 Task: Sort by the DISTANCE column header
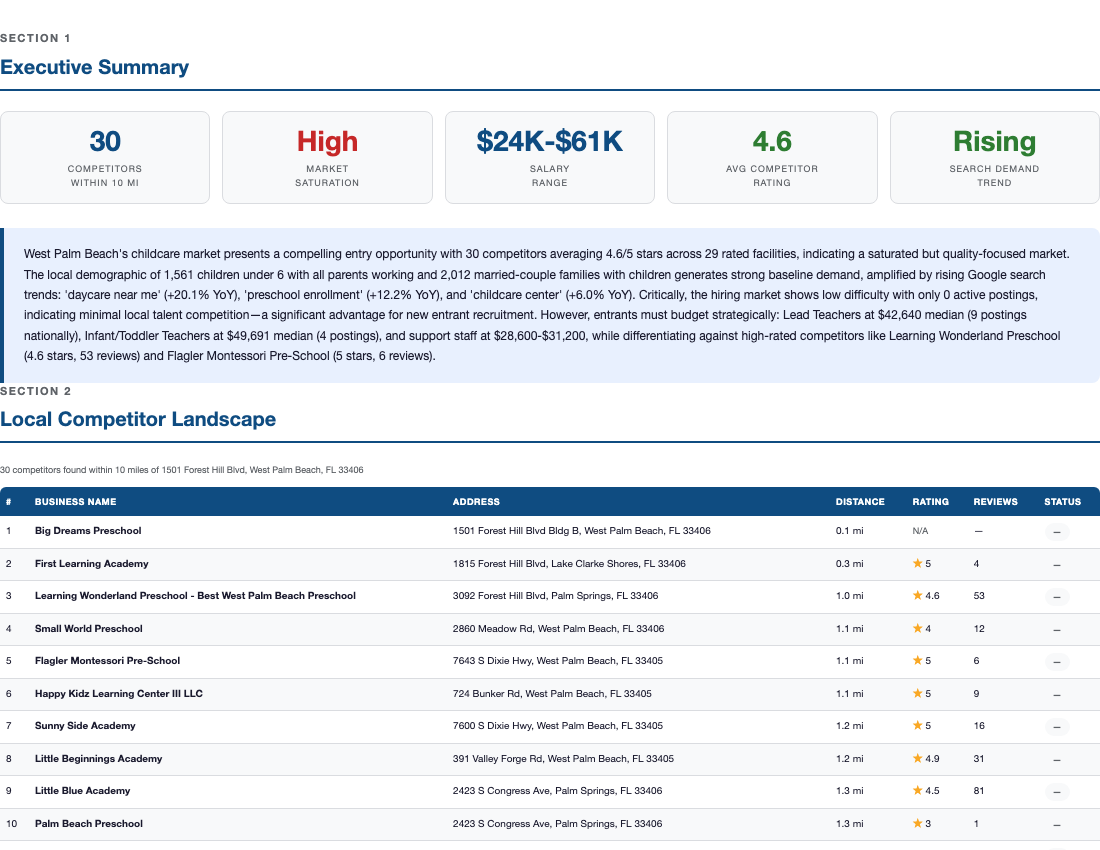point(860,501)
